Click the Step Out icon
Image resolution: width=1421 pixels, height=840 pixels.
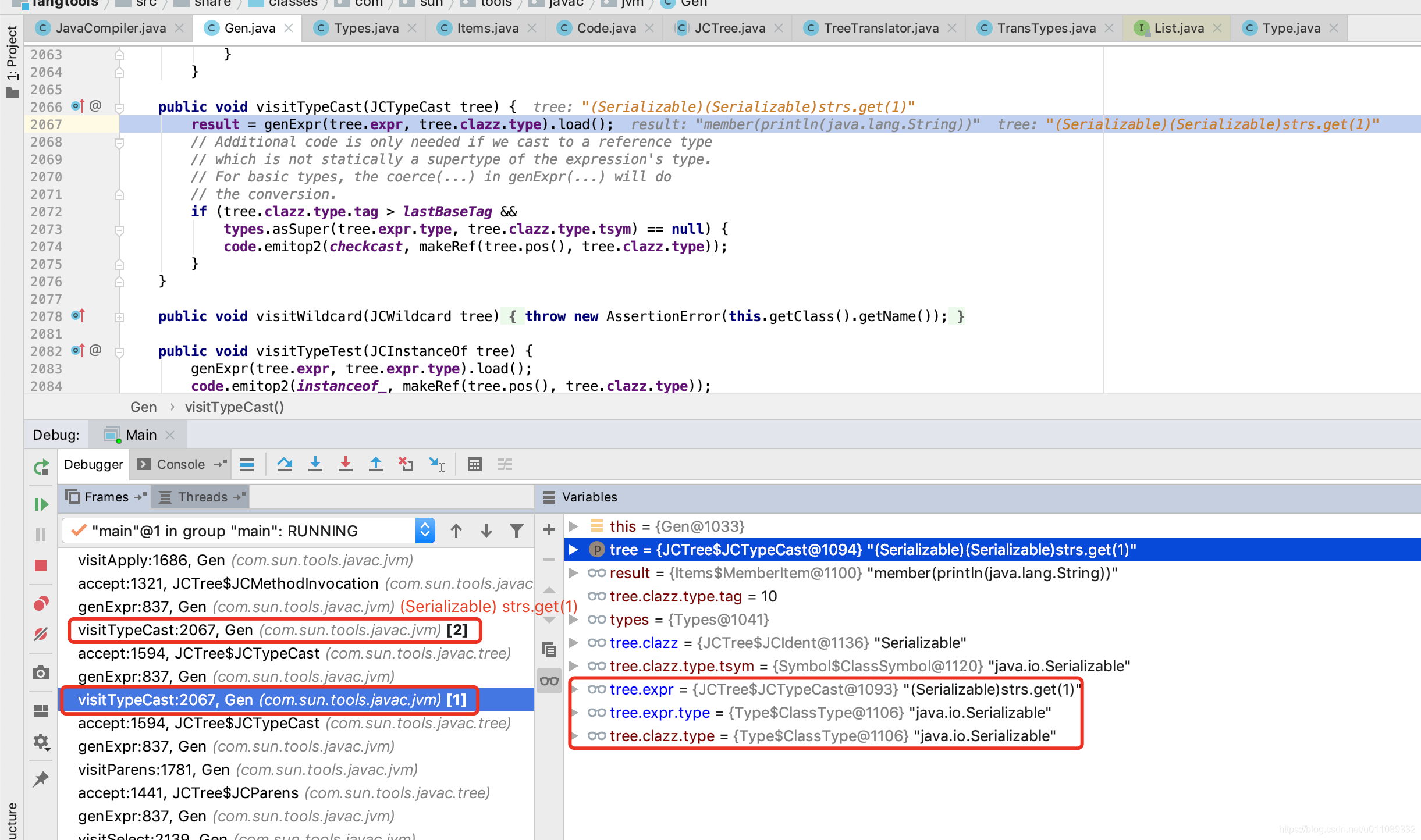click(x=376, y=464)
